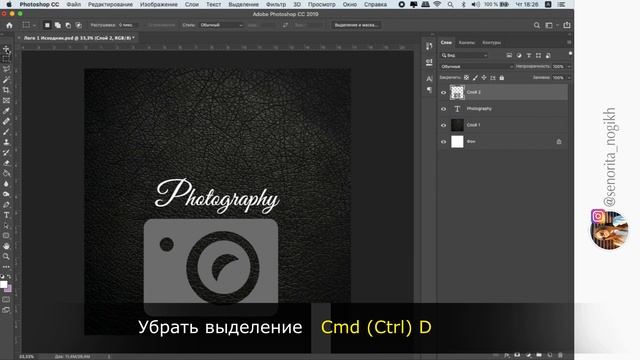Enable New selection mode in options bar
Screen dimensions: 640x360
(x=47, y=25)
